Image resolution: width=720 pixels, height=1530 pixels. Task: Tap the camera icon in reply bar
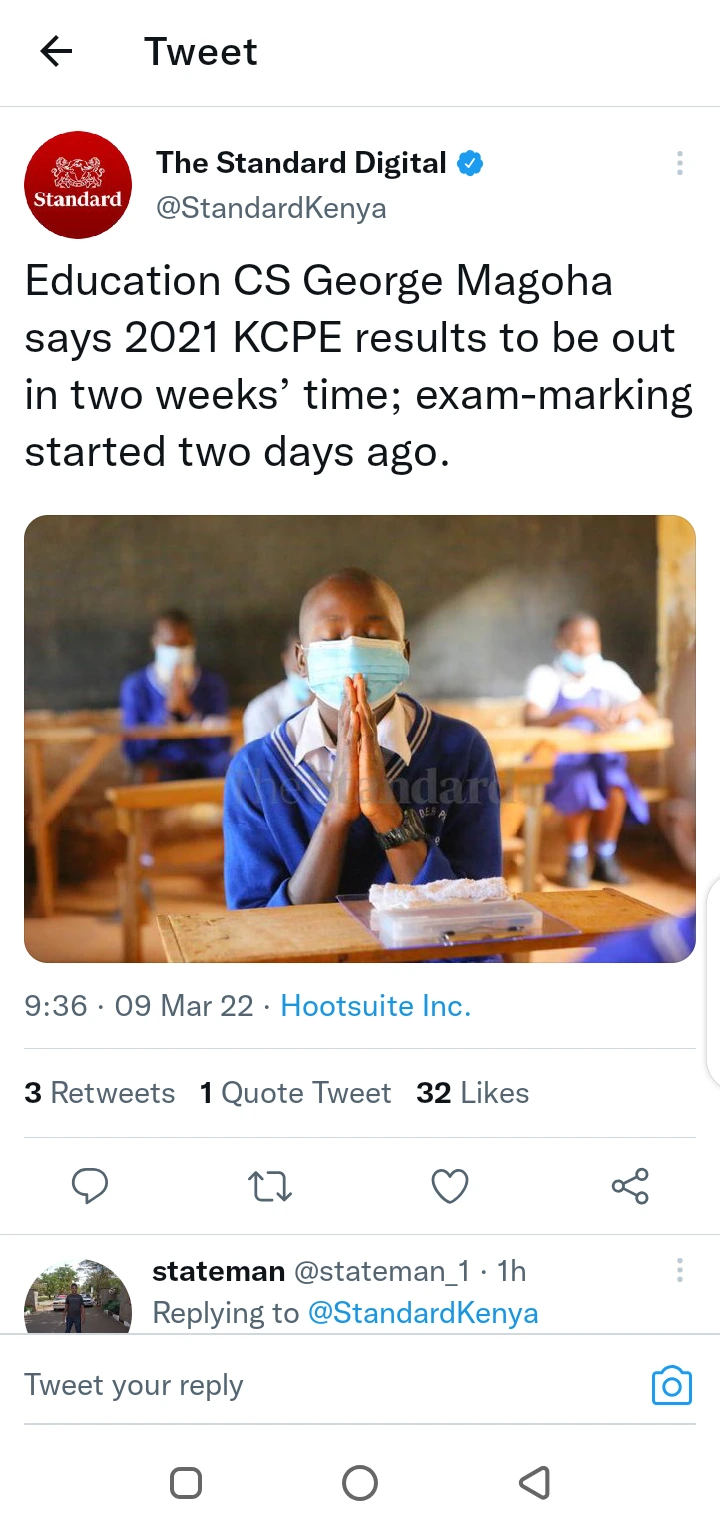click(x=672, y=1386)
